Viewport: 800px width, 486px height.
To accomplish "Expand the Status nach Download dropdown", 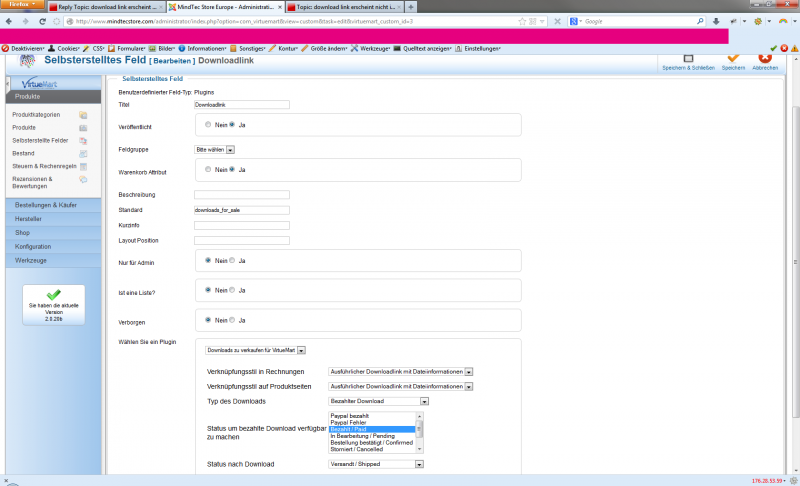I will 376,464.
